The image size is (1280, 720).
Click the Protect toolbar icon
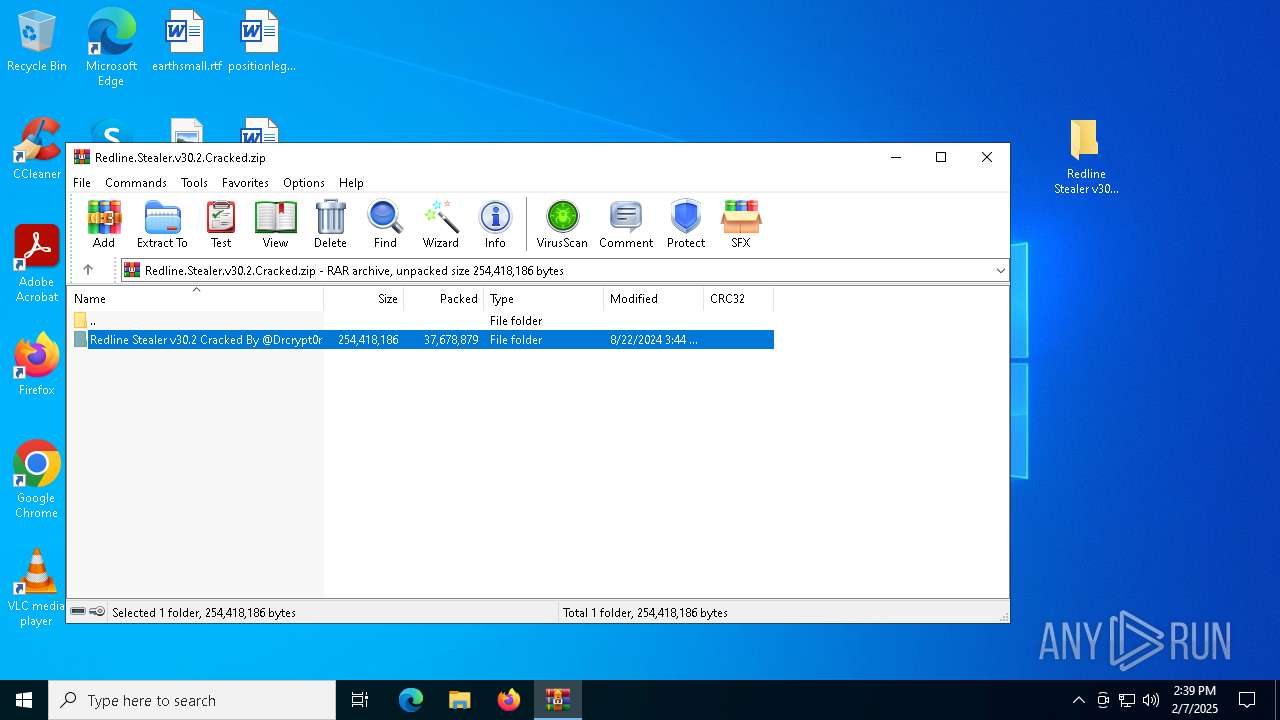[x=686, y=224]
